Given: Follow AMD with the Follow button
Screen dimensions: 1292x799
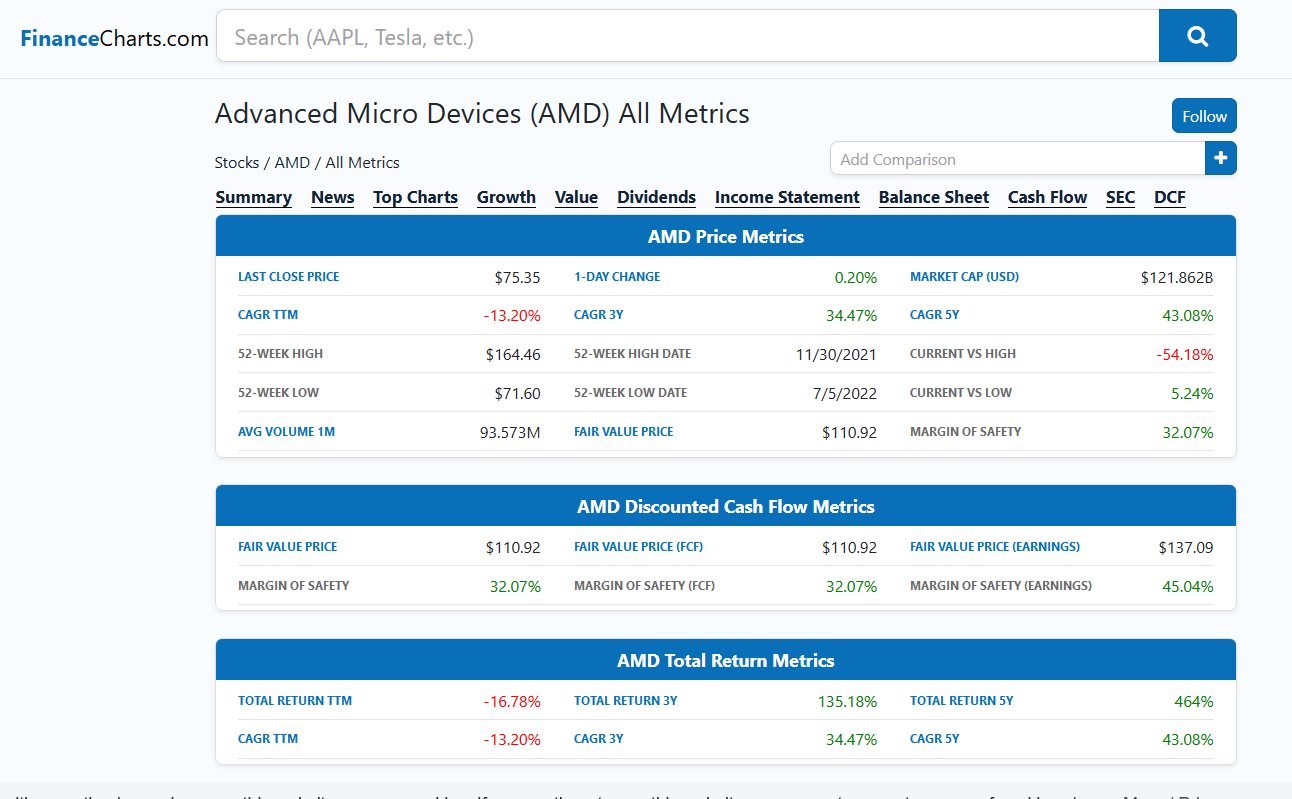Looking at the screenshot, I should (1204, 116).
